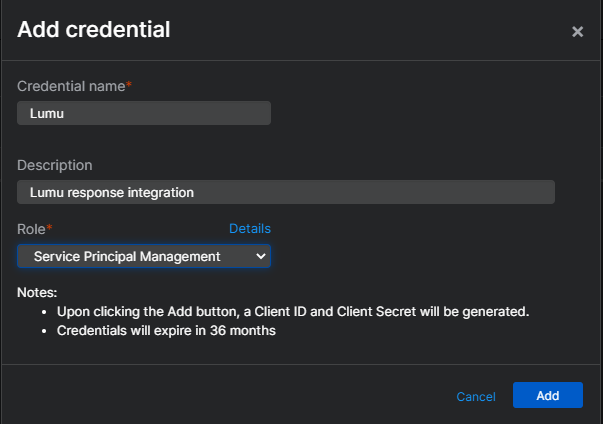The image size is (603, 424).
Task: Click the red asterisk beside Credential name
Action: click(x=128, y=86)
